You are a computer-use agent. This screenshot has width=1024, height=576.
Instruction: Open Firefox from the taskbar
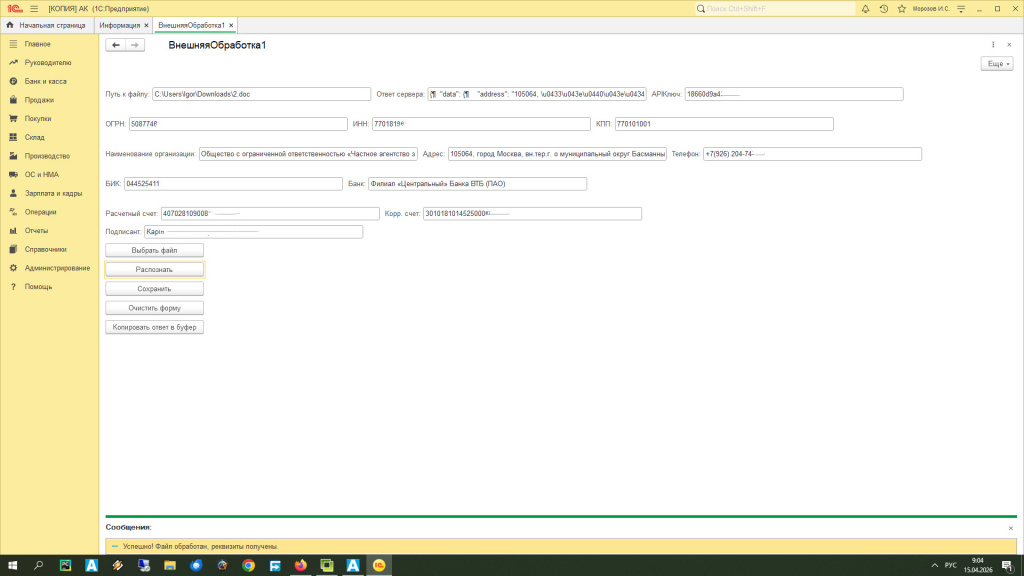tap(301, 566)
